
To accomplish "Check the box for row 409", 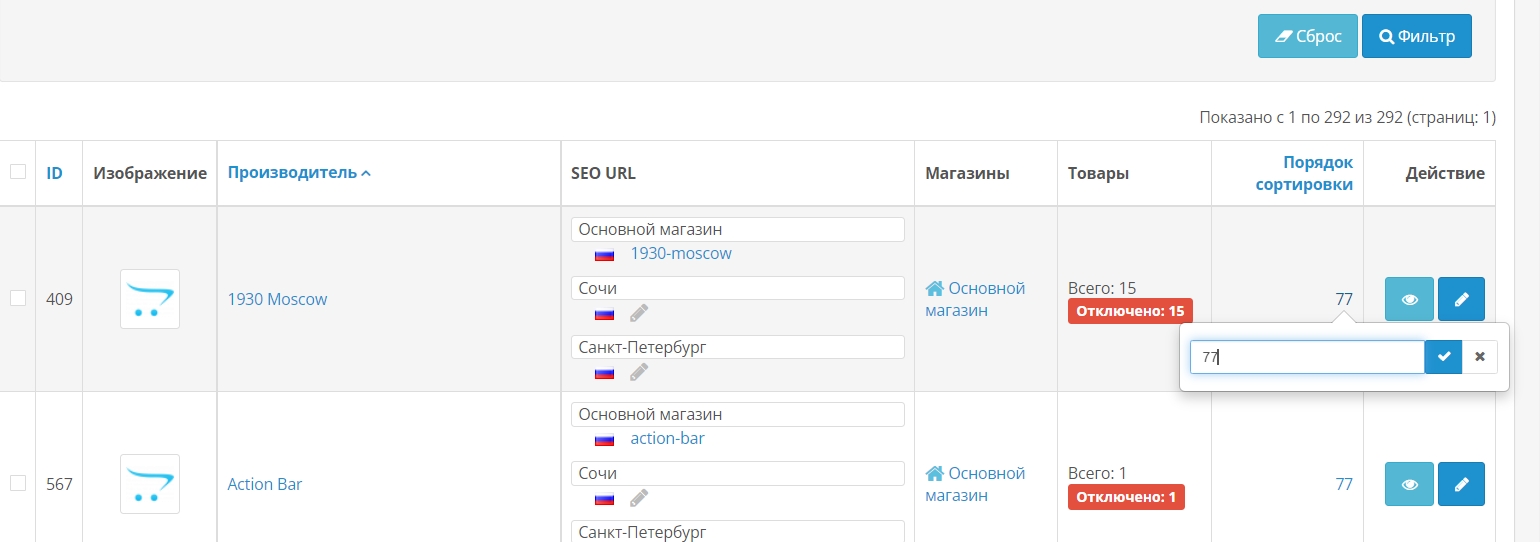I will click(x=18, y=298).
